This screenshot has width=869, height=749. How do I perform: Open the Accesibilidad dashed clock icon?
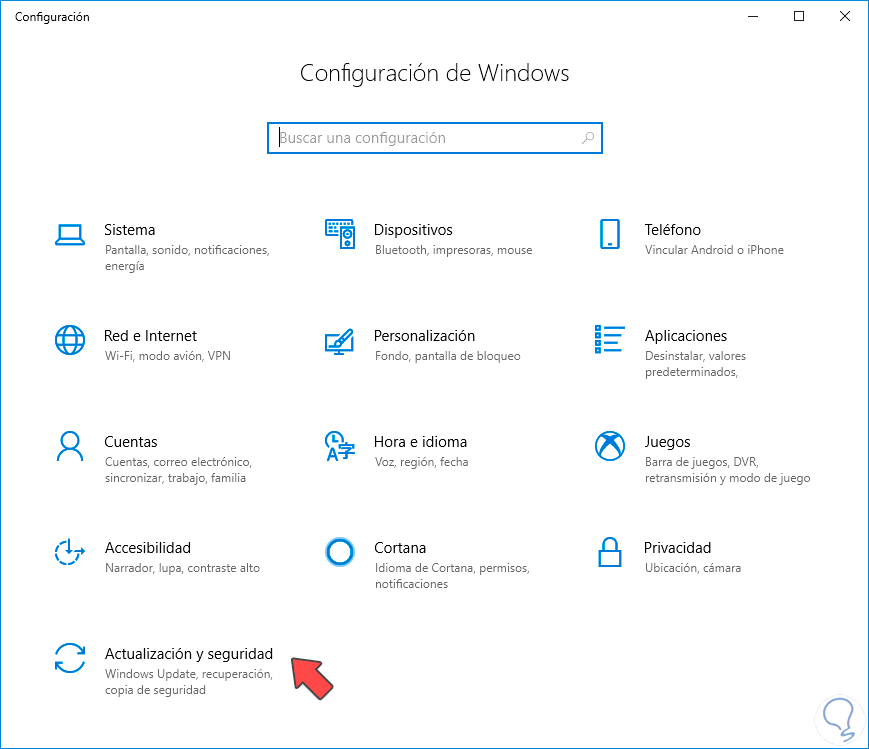coord(69,552)
